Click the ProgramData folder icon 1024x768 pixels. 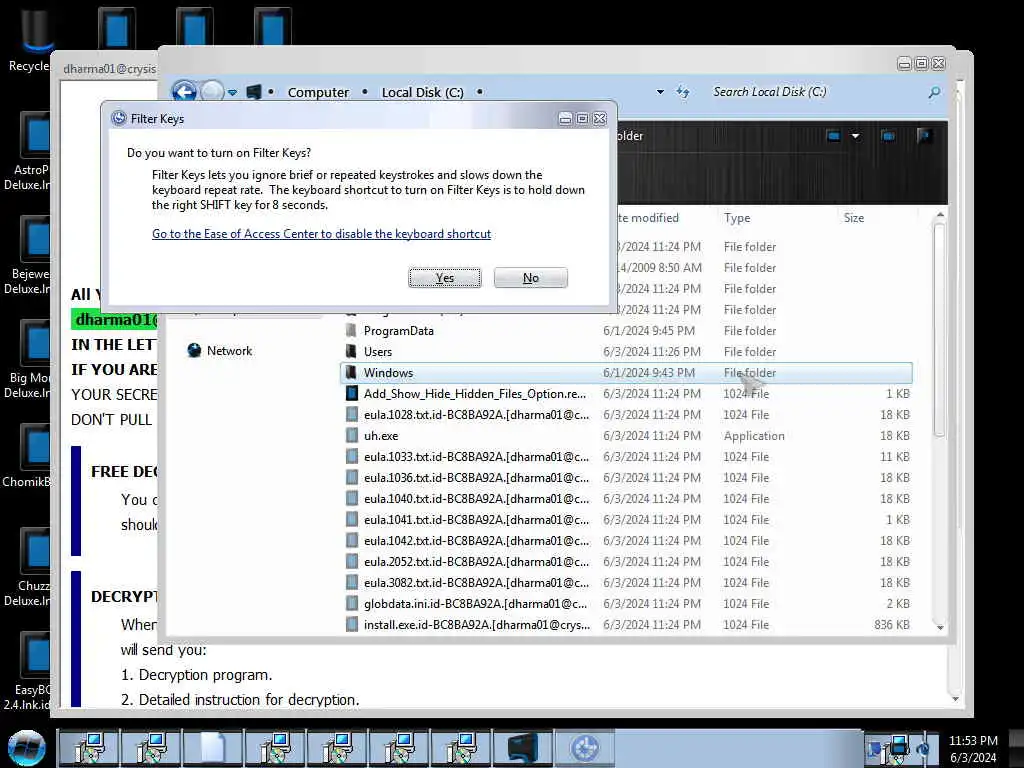(x=351, y=330)
